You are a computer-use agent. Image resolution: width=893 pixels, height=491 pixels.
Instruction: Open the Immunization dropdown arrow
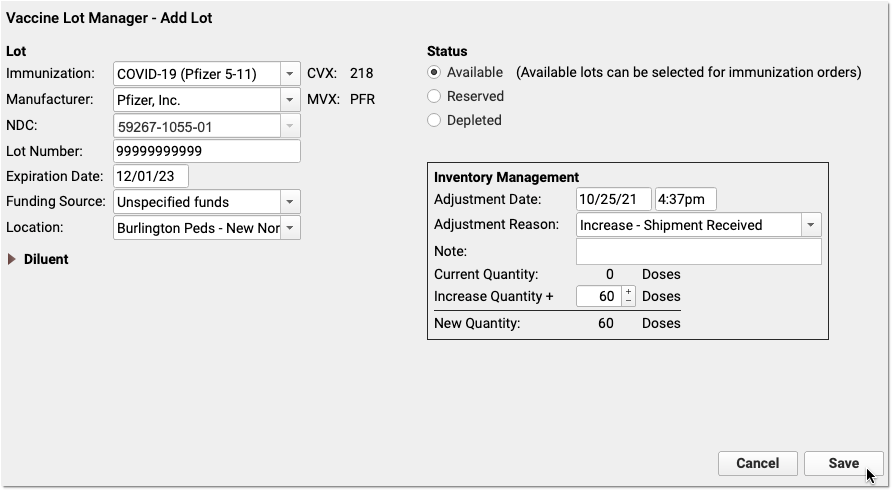[x=290, y=74]
